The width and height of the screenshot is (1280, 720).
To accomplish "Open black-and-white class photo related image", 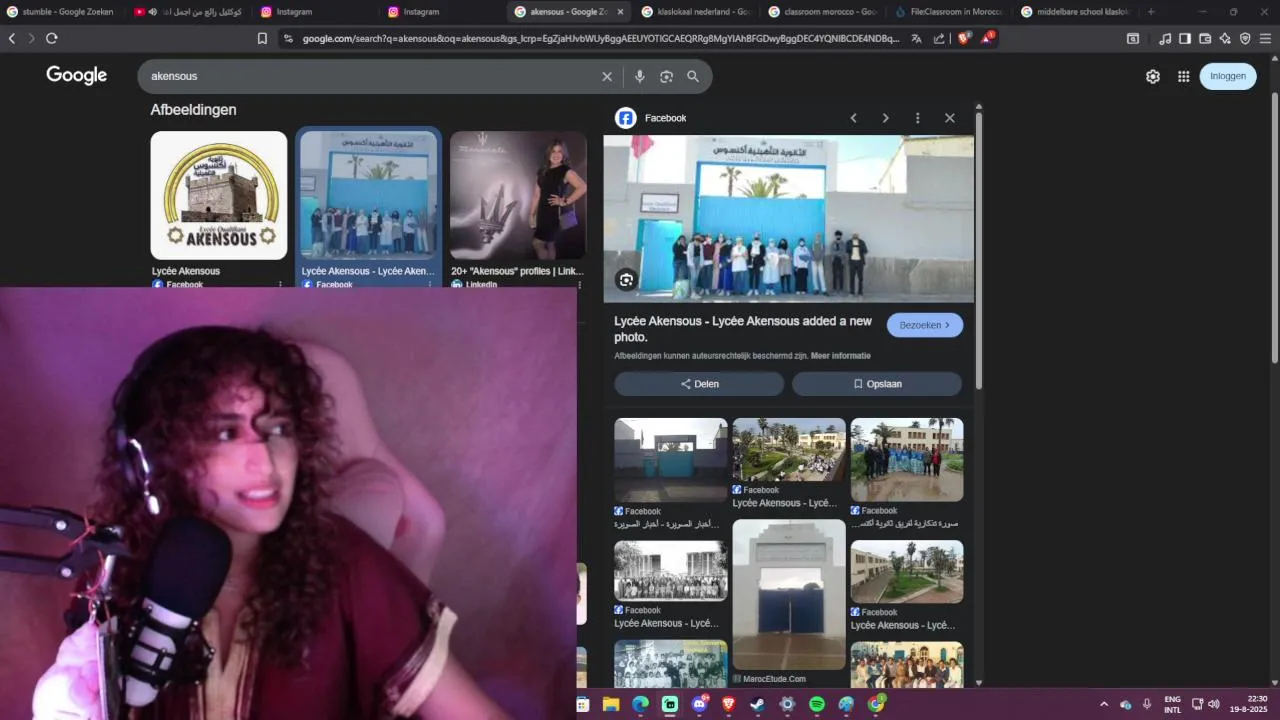I will pos(671,571).
